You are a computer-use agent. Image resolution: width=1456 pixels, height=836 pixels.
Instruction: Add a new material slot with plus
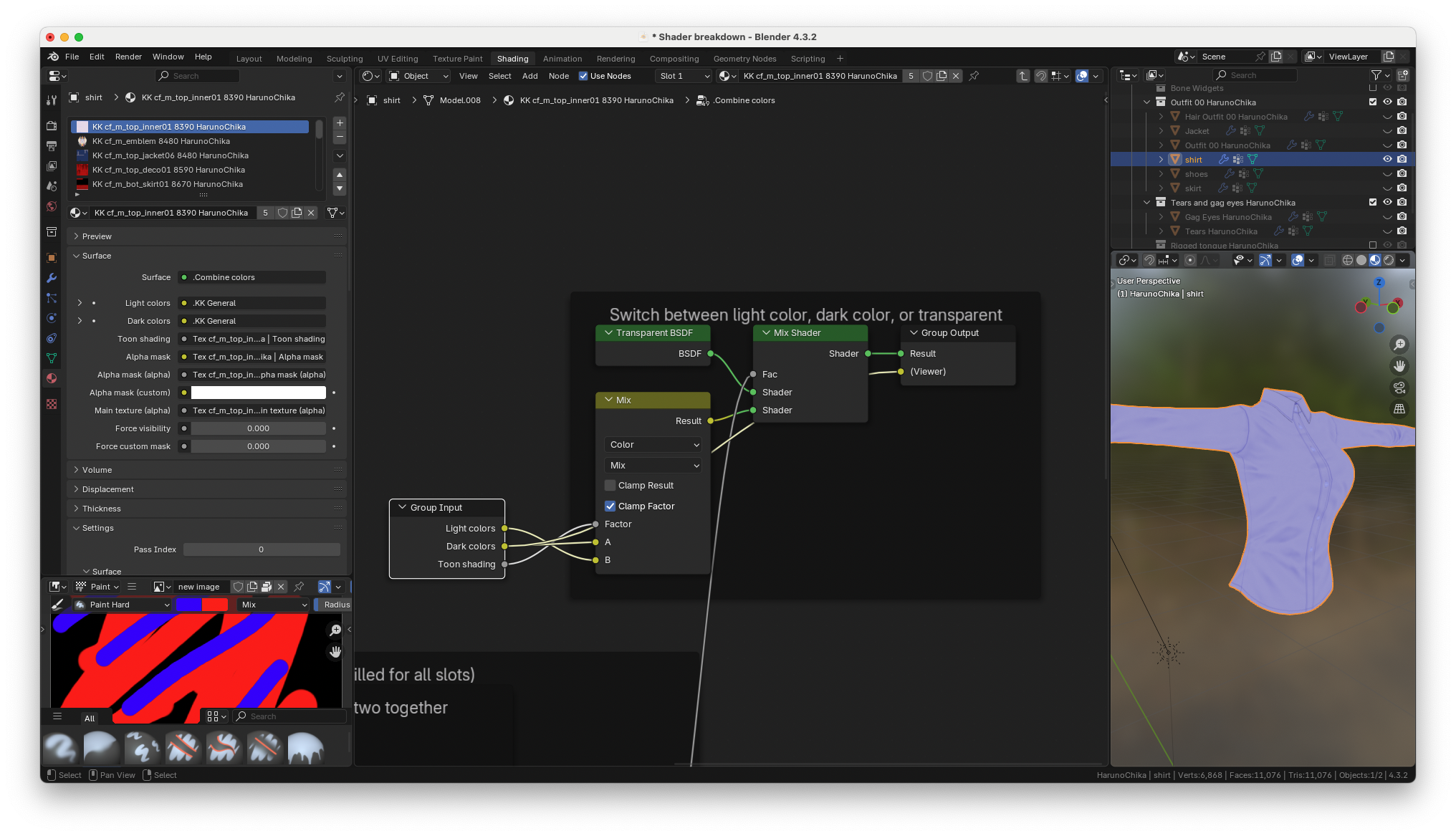click(x=340, y=123)
